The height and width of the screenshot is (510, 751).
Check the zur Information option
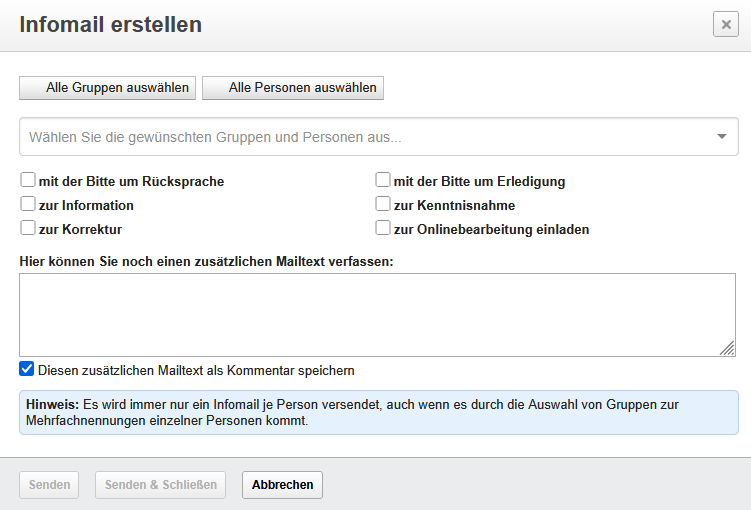click(28, 205)
